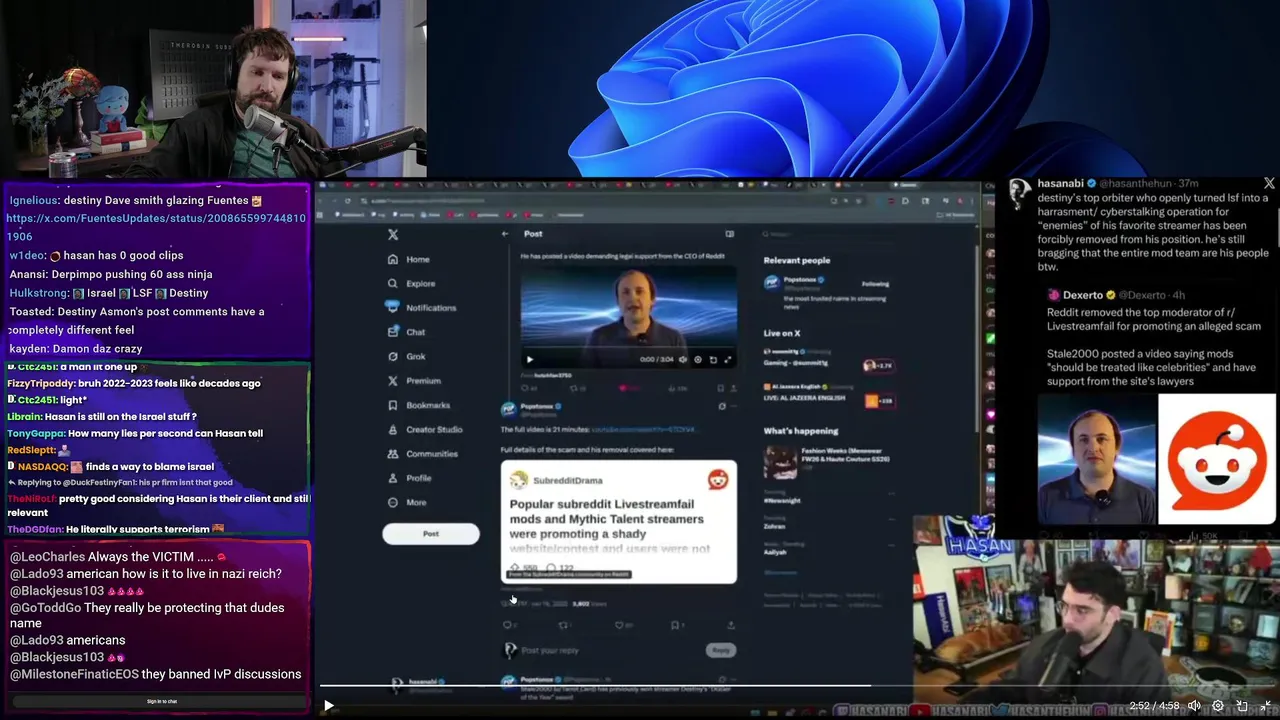
Task: Bookmark the tweet from the bottom action row
Action: pos(675,625)
